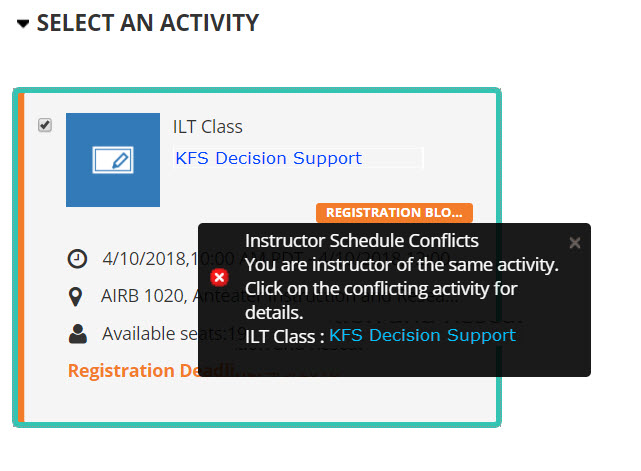
Task: Click the Registration Blo... orange badge
Action: [x=394, y=213]
